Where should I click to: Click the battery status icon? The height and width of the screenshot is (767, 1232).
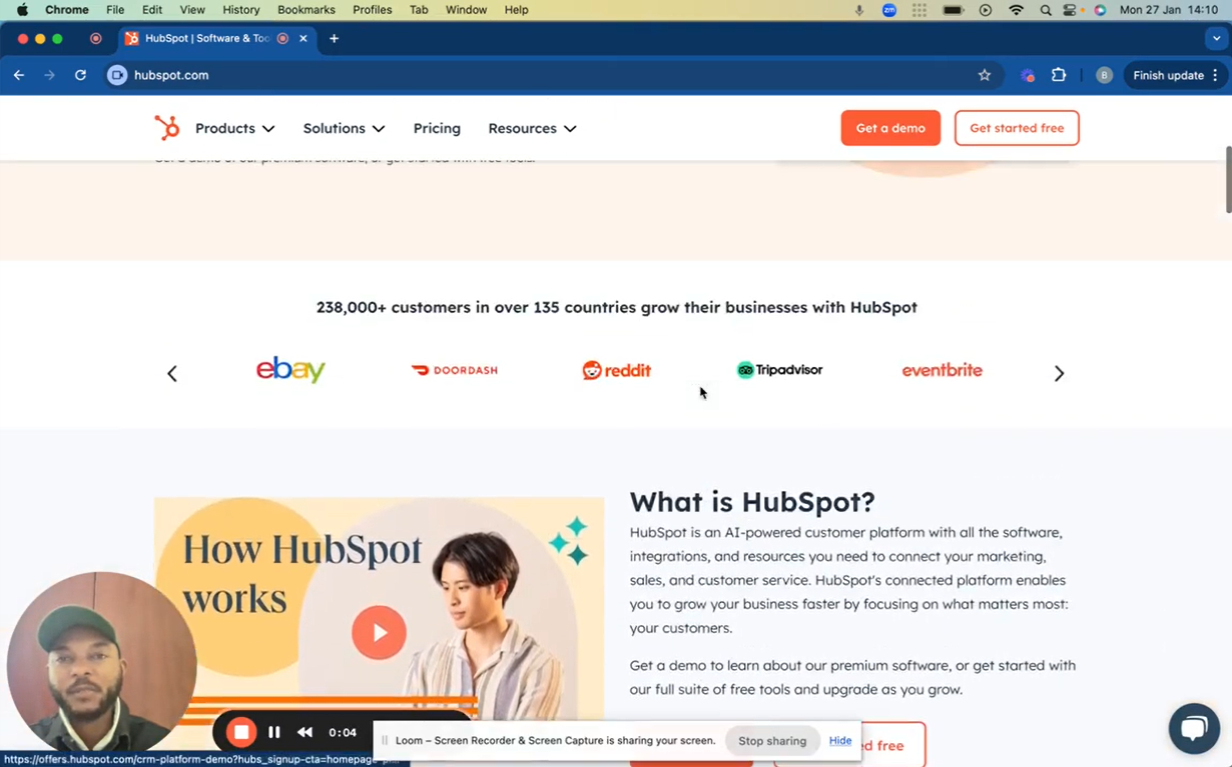953,10
